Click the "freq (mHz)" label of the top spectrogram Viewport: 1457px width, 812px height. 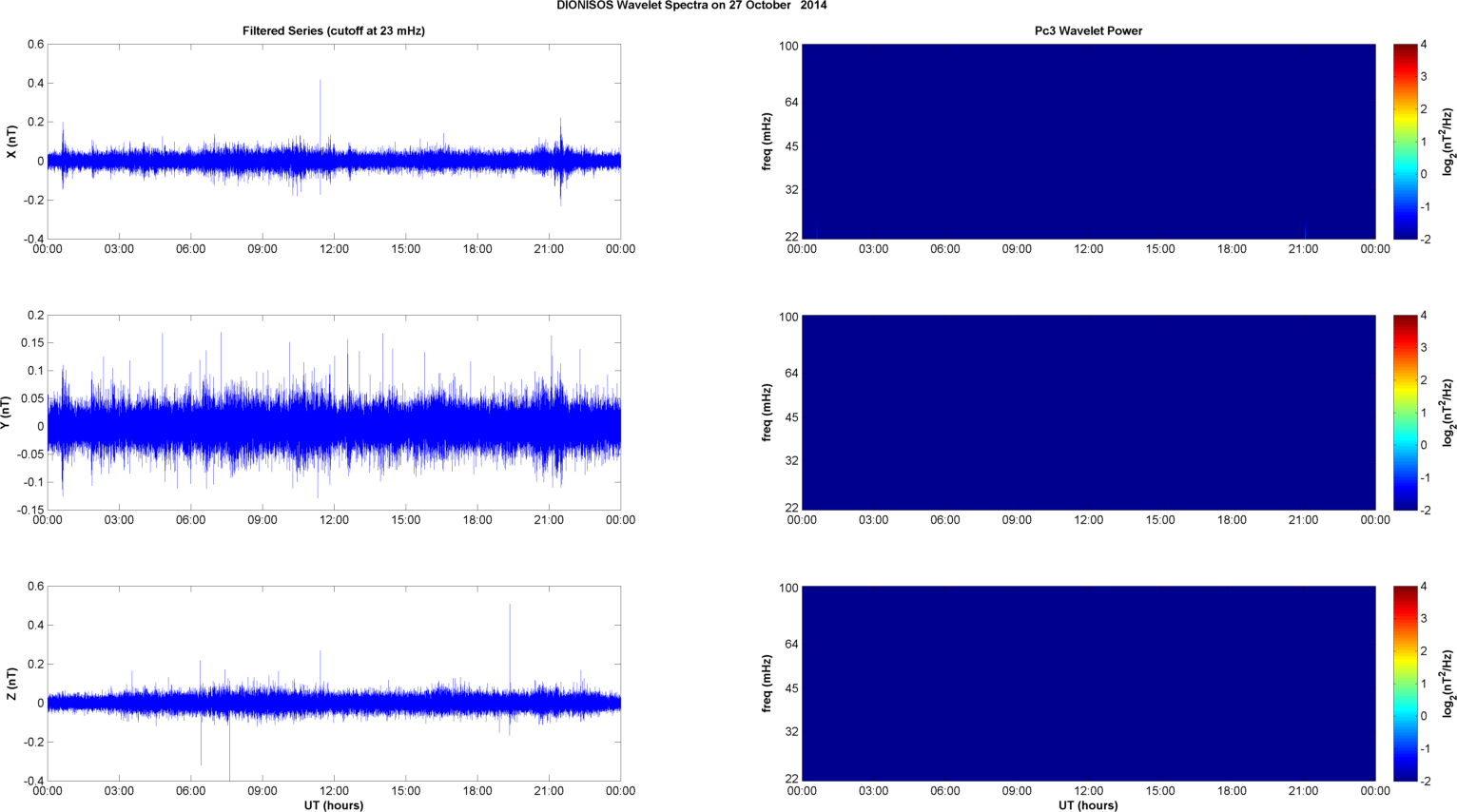pyautogui.click(x=767, y=142)
